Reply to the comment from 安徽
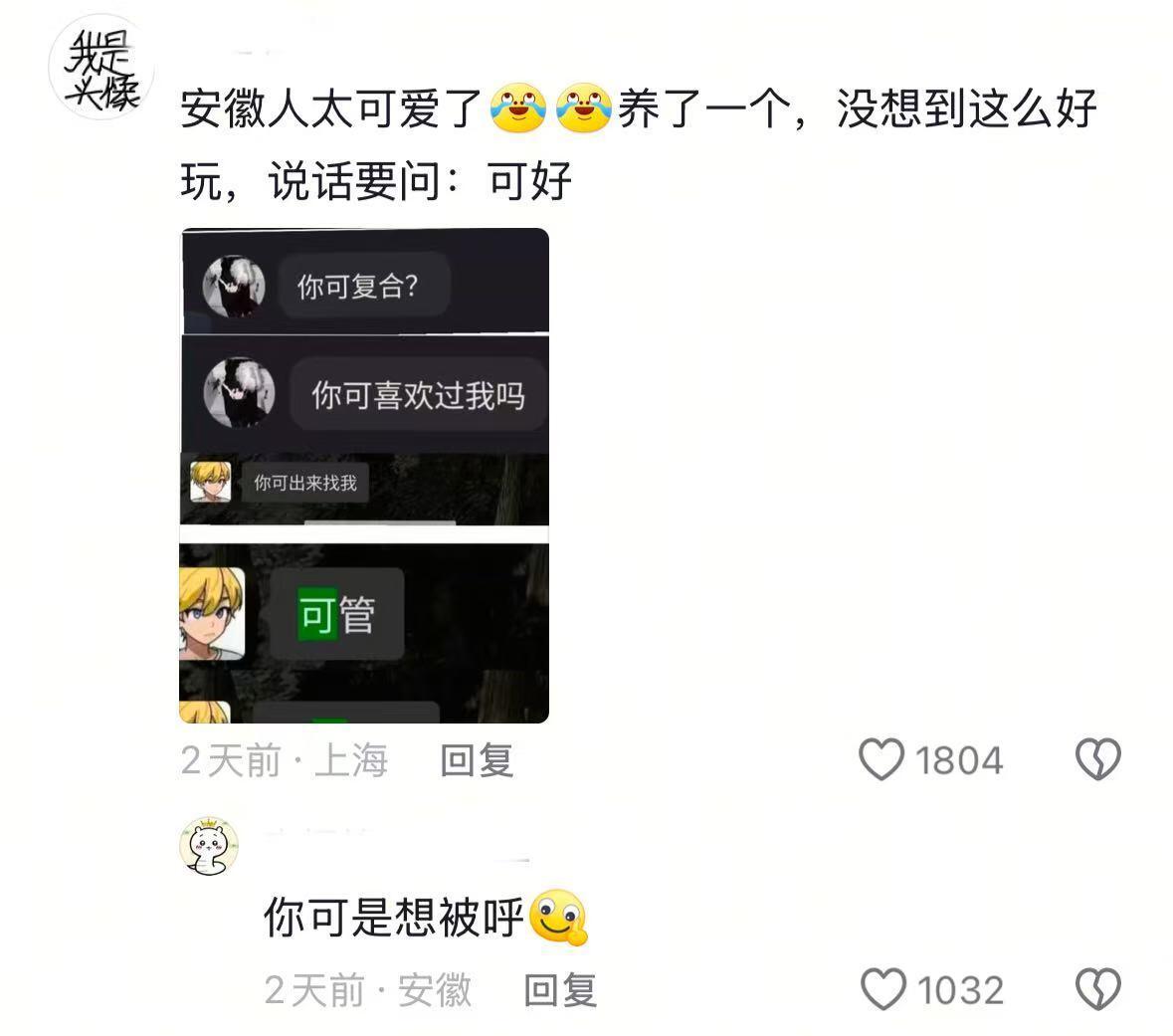 (x=560, y=990)
